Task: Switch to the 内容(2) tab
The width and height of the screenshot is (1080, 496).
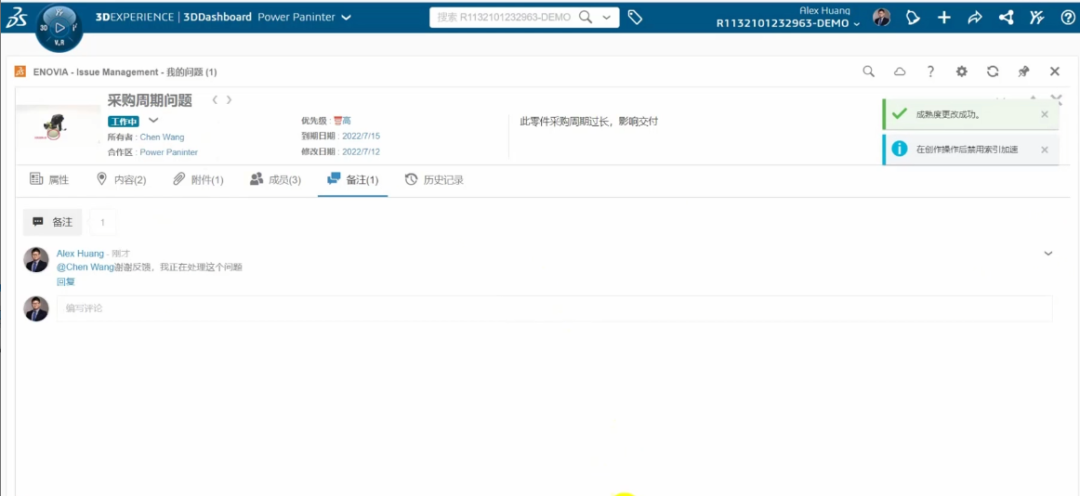Action: [121, 180]
